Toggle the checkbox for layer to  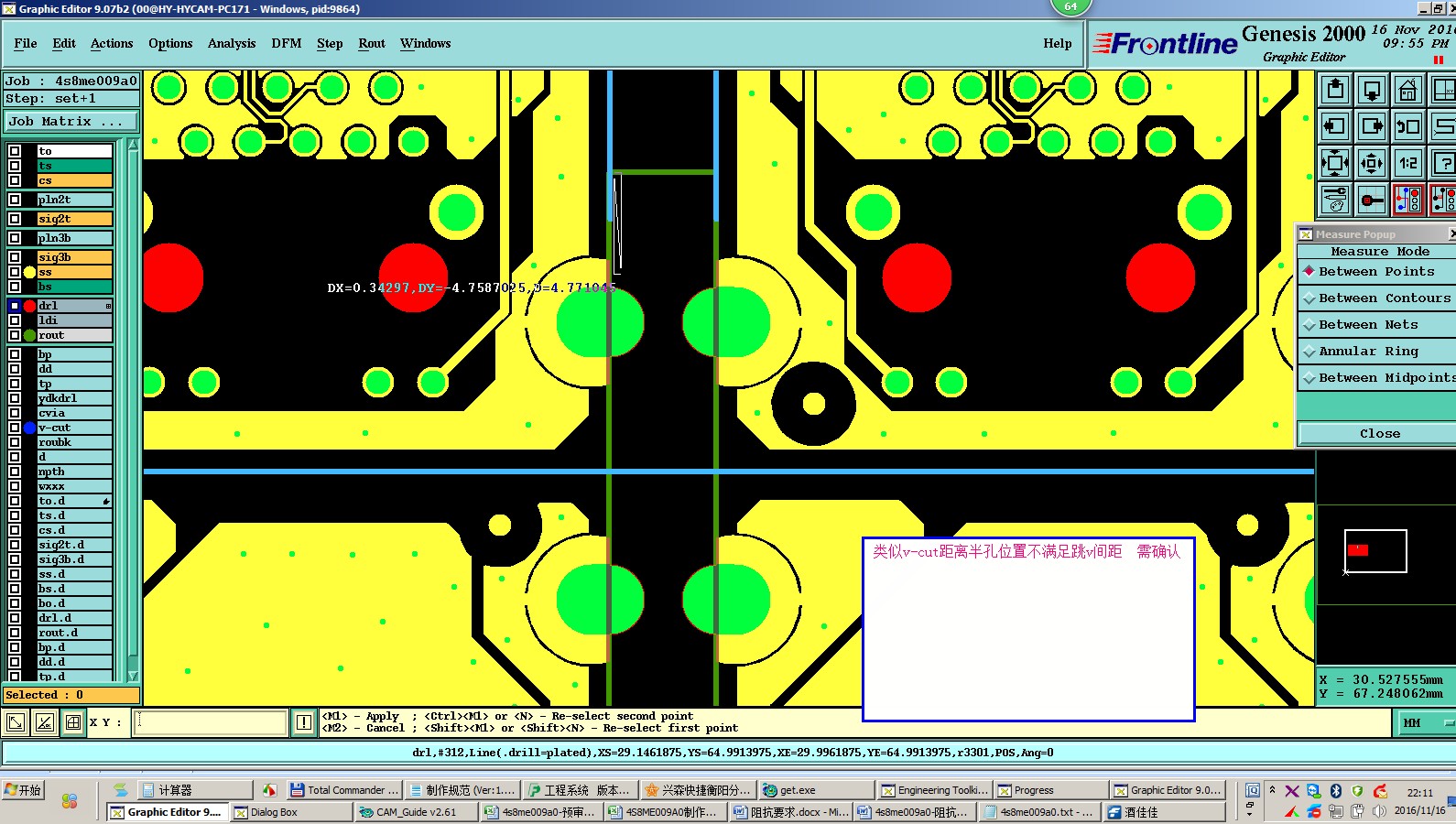(x=15, y=151)
